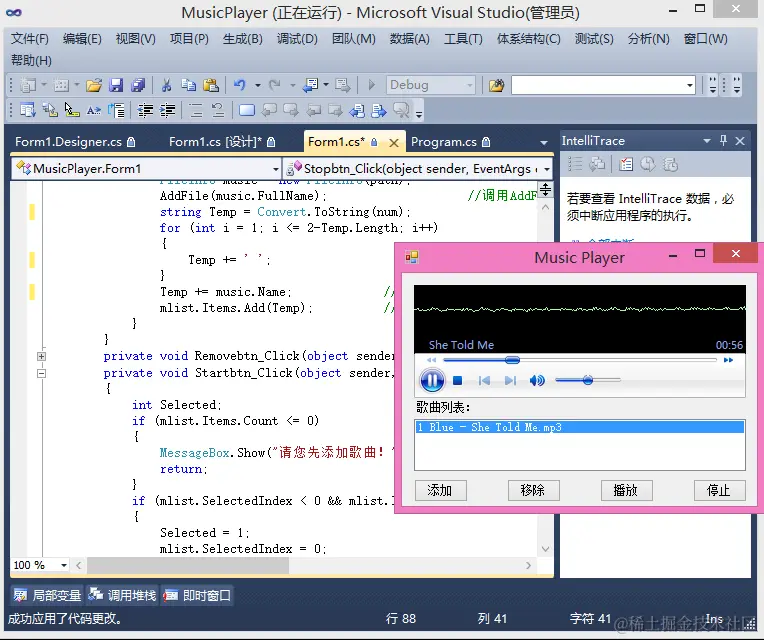
Task: Open the 调用堆栈 panel tab
Action: coord(122,595)
